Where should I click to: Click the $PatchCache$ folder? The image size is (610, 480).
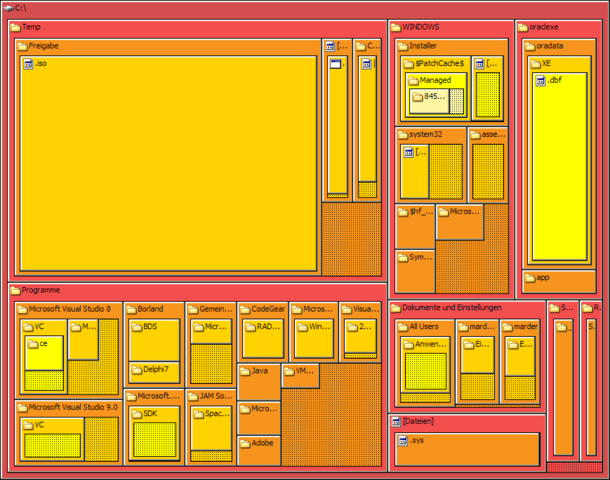pos(435,89)
